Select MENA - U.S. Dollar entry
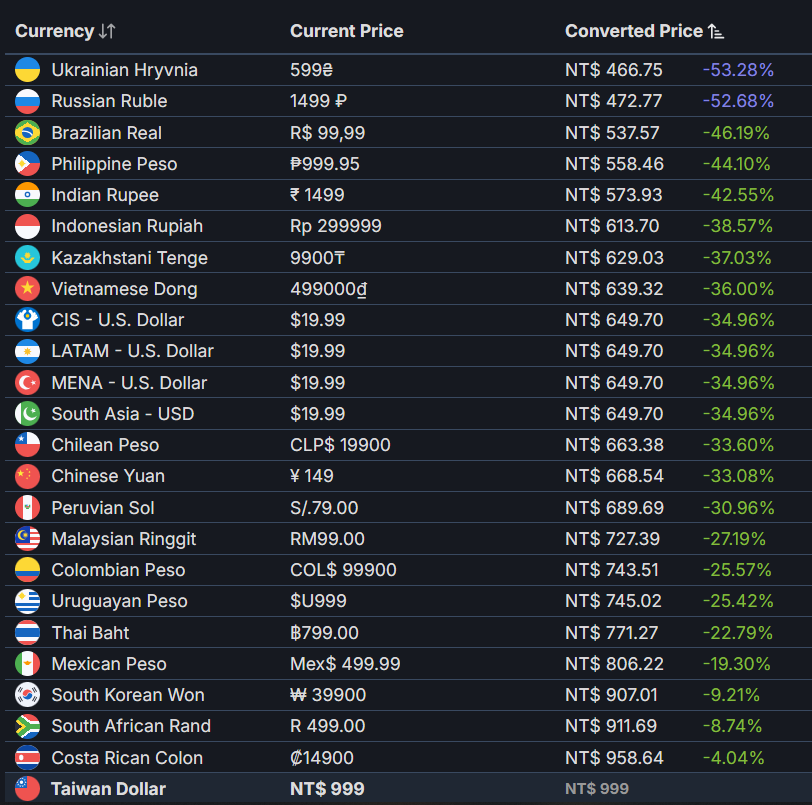Viewport: 812px width, 805px height. coord(129,383)
